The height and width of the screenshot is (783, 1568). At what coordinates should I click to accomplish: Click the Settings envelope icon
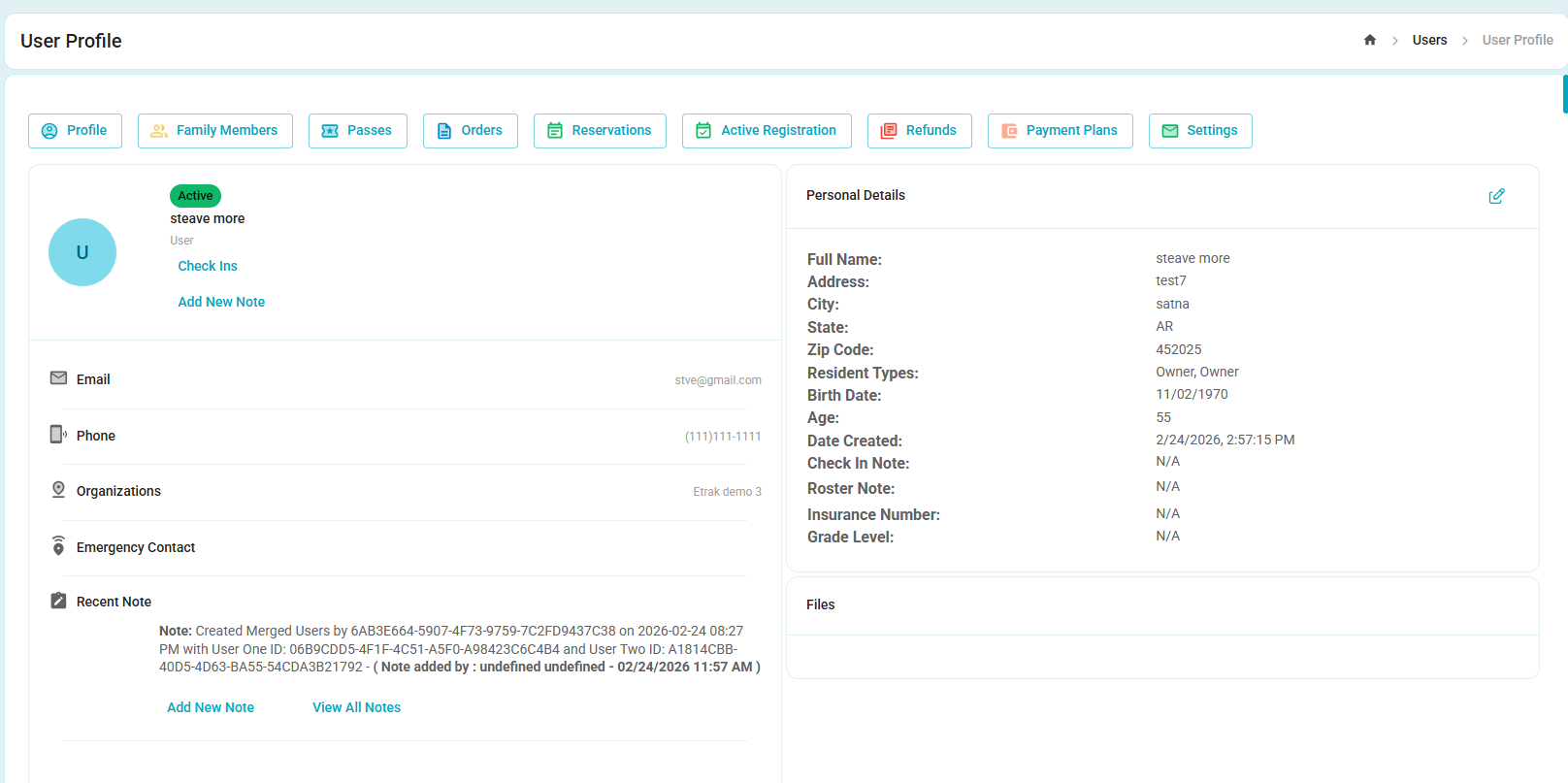[x=1170, y=131]
